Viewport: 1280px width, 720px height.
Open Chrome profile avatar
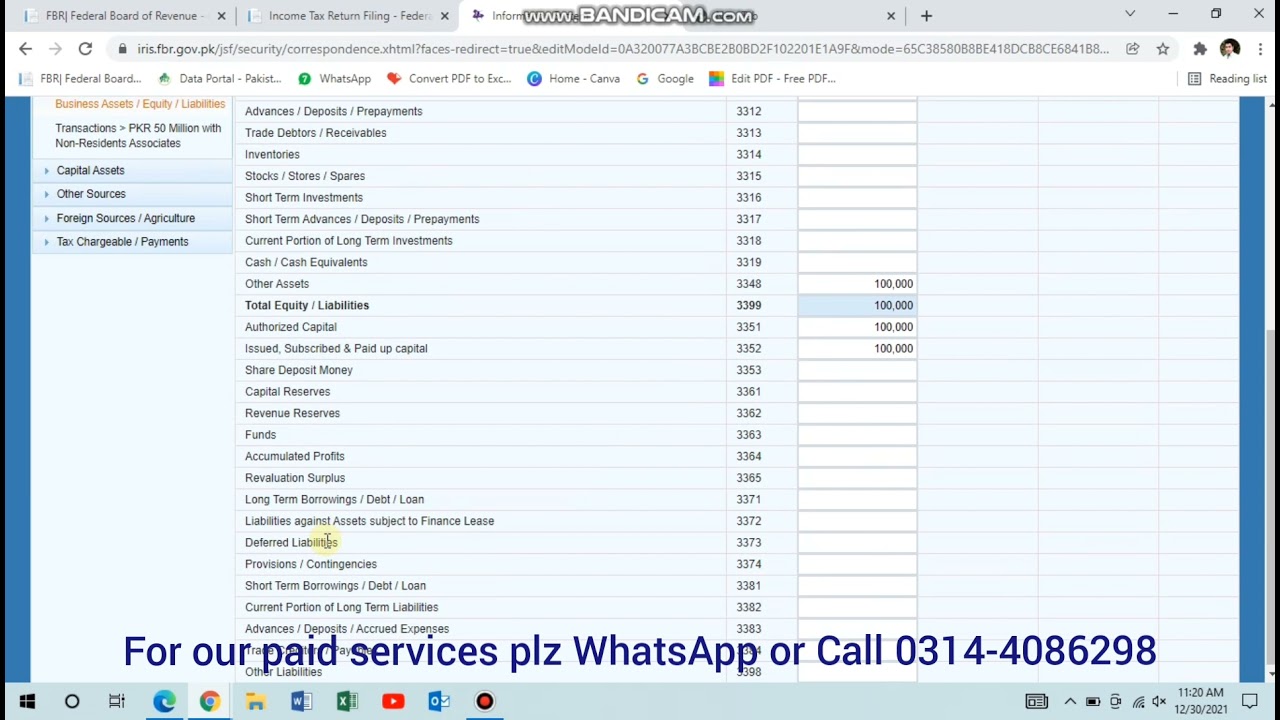[1230, 48]
